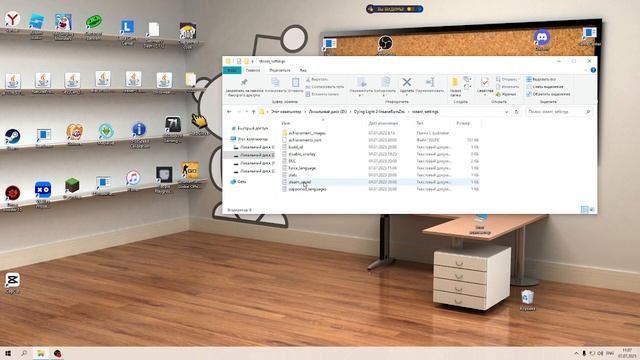Click the Cut (Вырезать) scissors command
This screenshot has width=640, height=360.
(317, 79)
